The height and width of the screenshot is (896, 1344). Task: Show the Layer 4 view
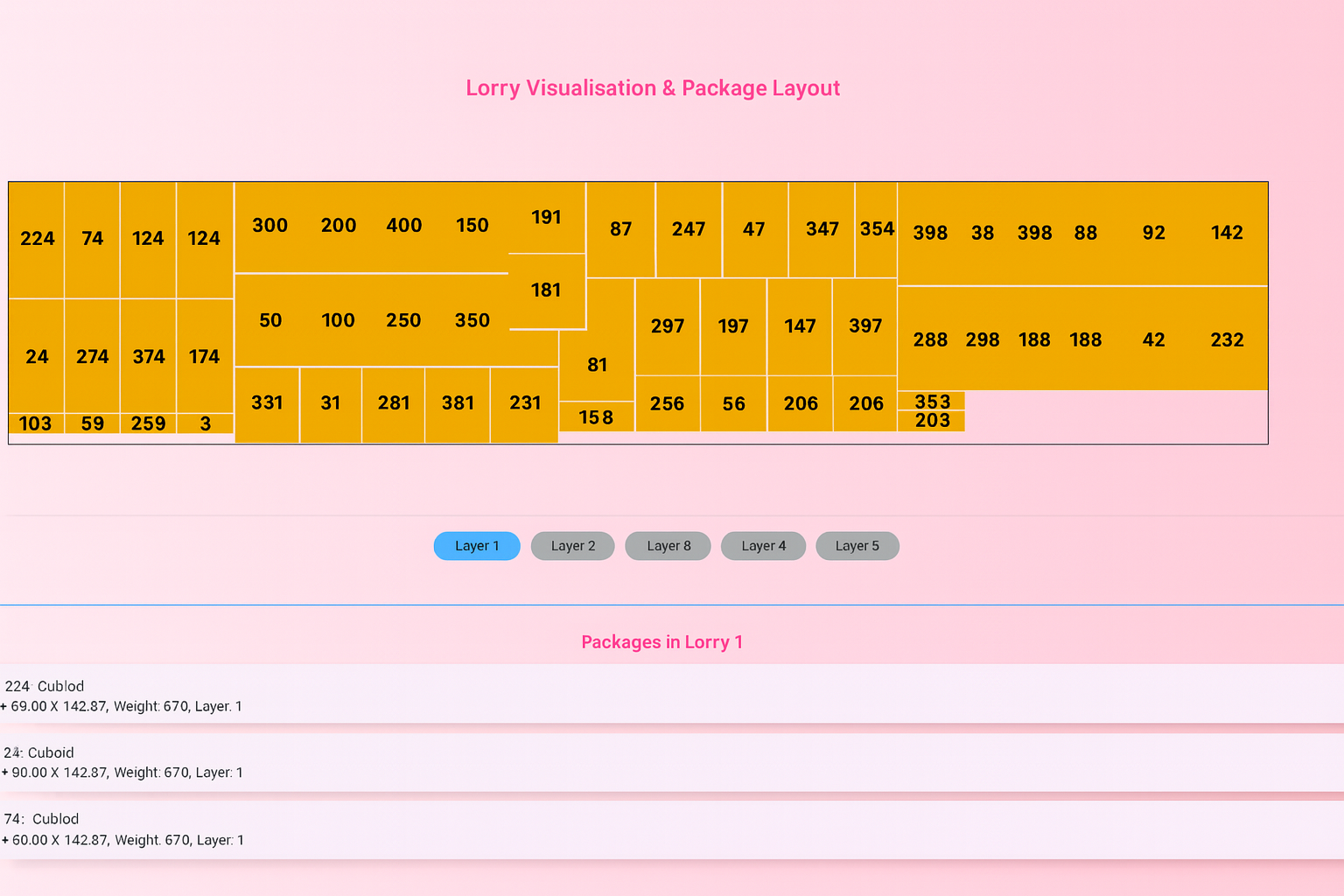click(x=763, y=546)
